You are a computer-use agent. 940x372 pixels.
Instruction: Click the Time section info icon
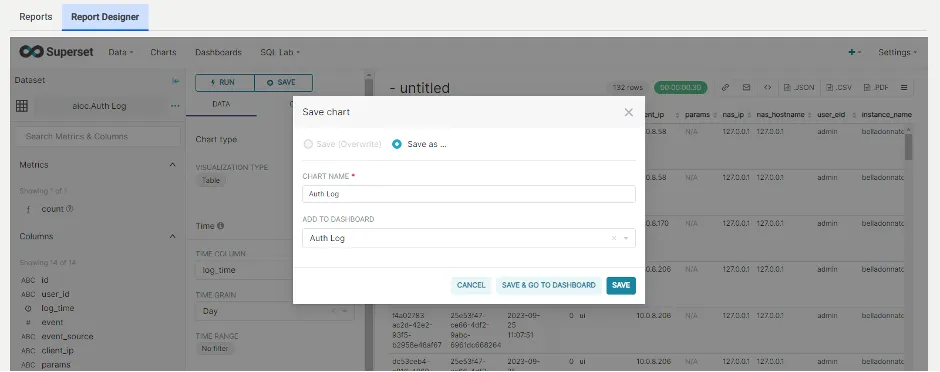coord(221,226)
